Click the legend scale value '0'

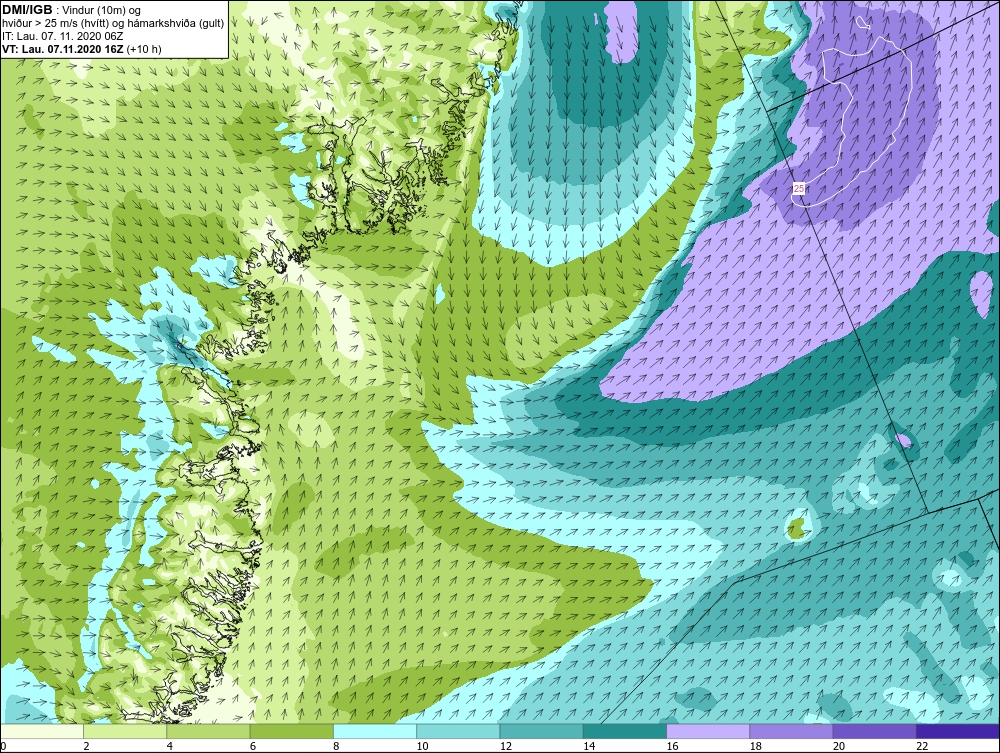tap(3, 747)
